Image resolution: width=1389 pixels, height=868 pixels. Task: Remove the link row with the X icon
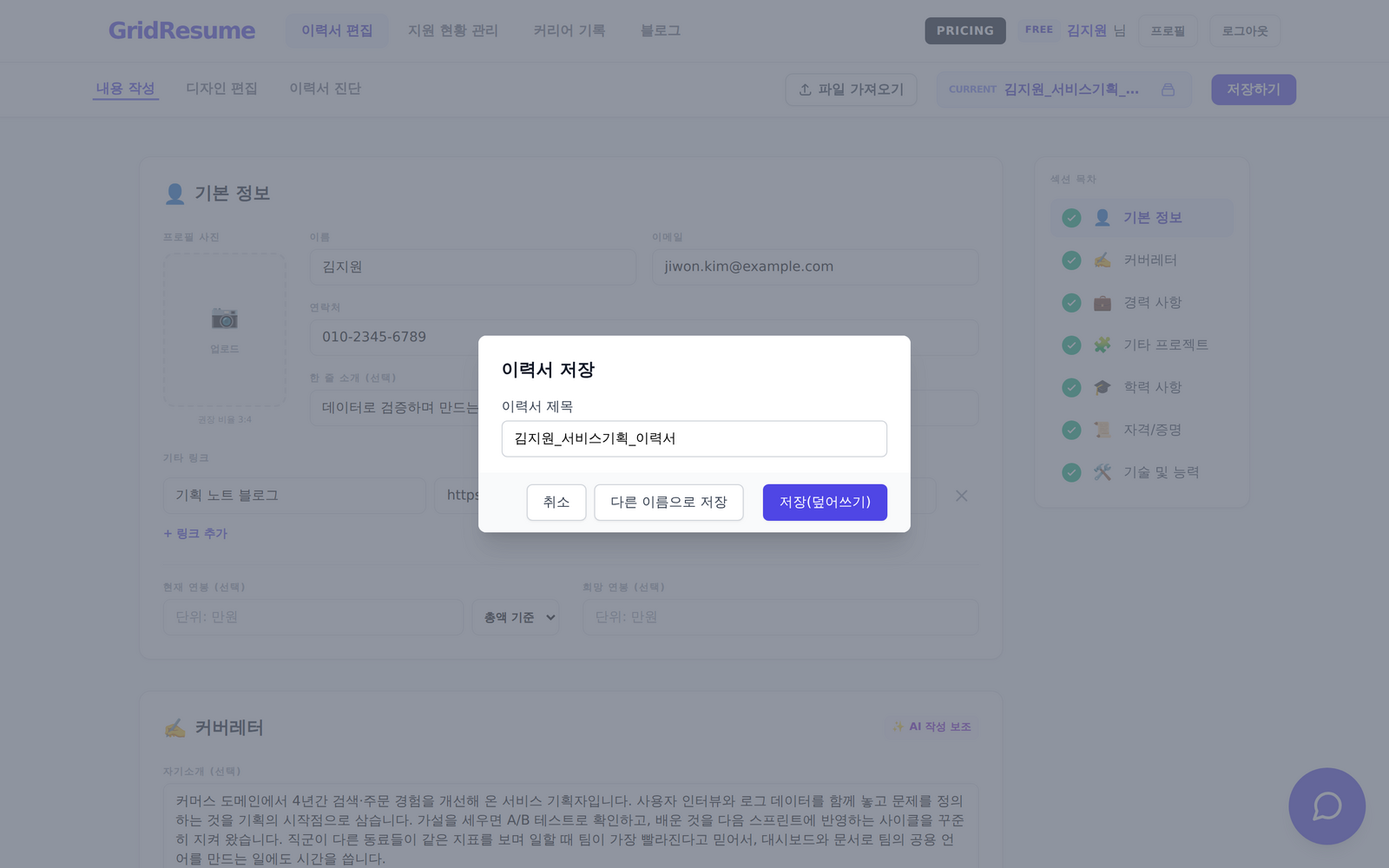click(x=961, y=496)
